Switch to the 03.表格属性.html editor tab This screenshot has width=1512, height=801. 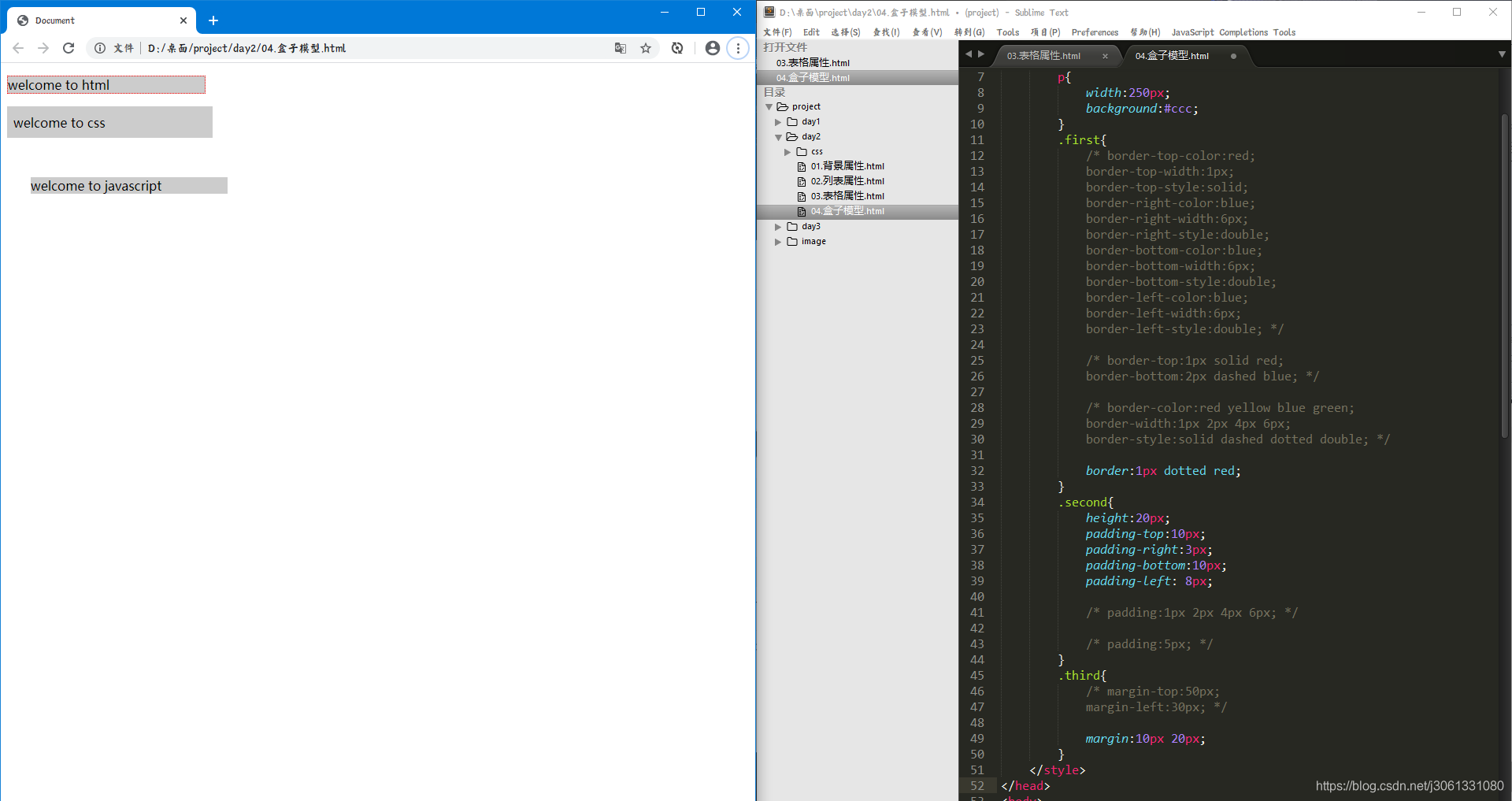[1043, 56]
